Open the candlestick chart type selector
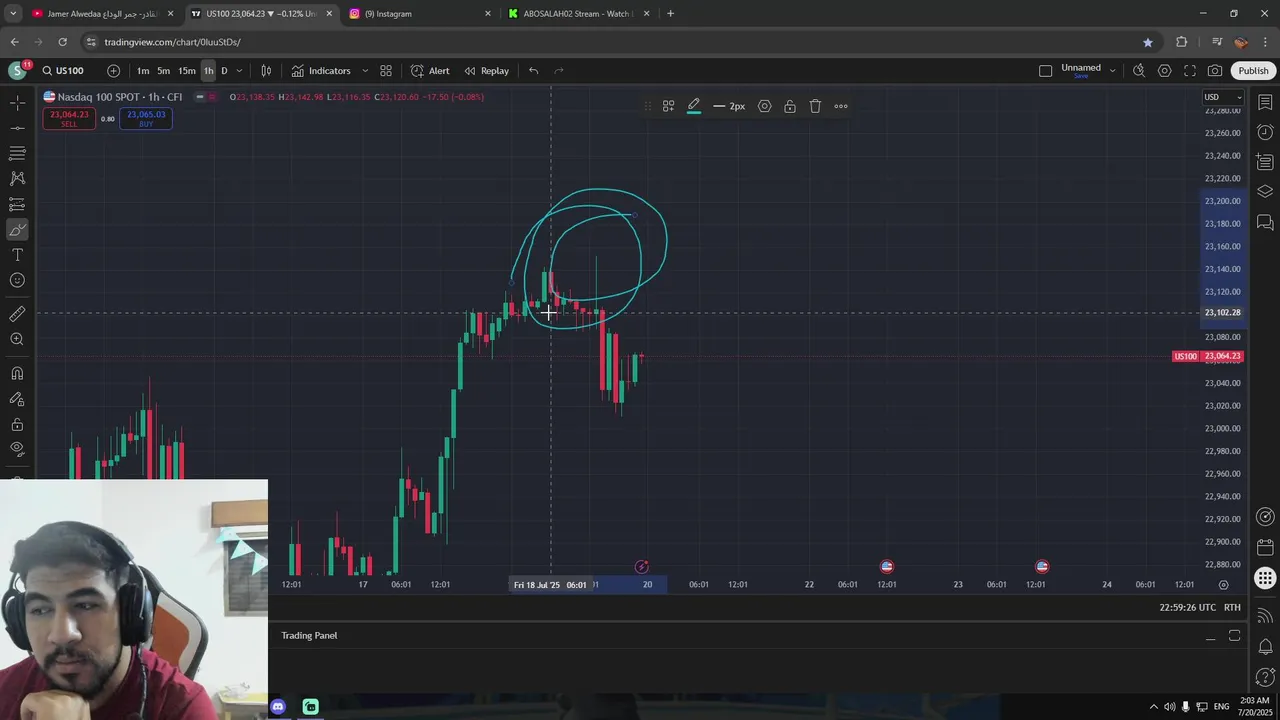The height and width of the screenshot is (720, 1280). point(266,71)
